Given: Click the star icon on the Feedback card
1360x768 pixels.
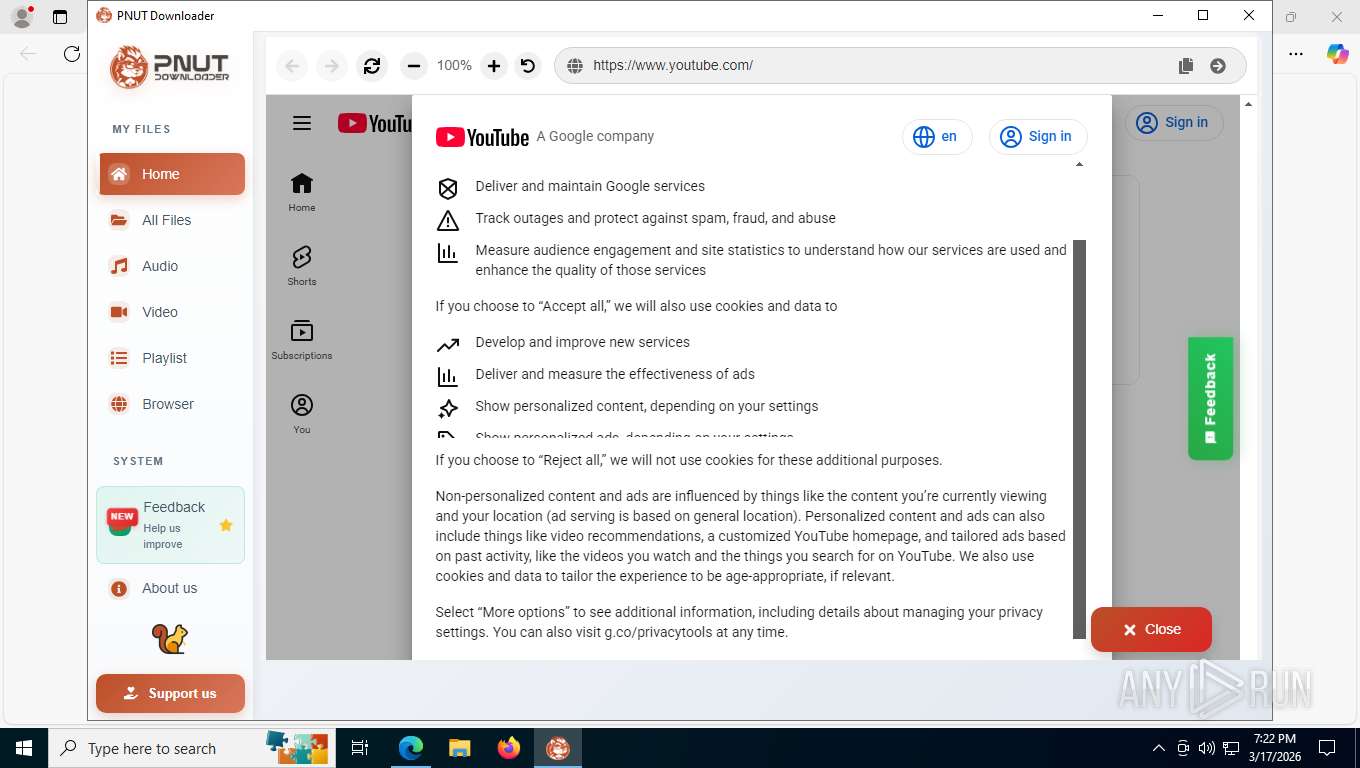Looking at the screenshot, I should (x=226, y=525).
